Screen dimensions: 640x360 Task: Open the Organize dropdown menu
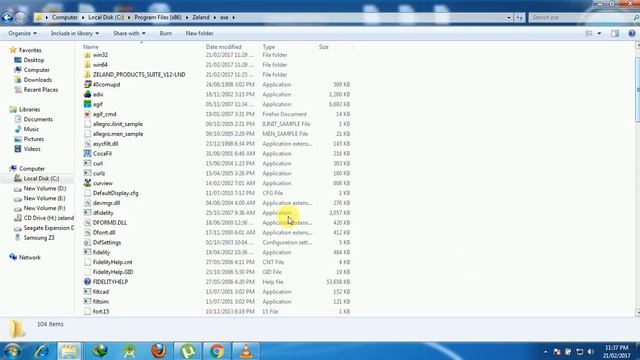[x=22, y=33]
